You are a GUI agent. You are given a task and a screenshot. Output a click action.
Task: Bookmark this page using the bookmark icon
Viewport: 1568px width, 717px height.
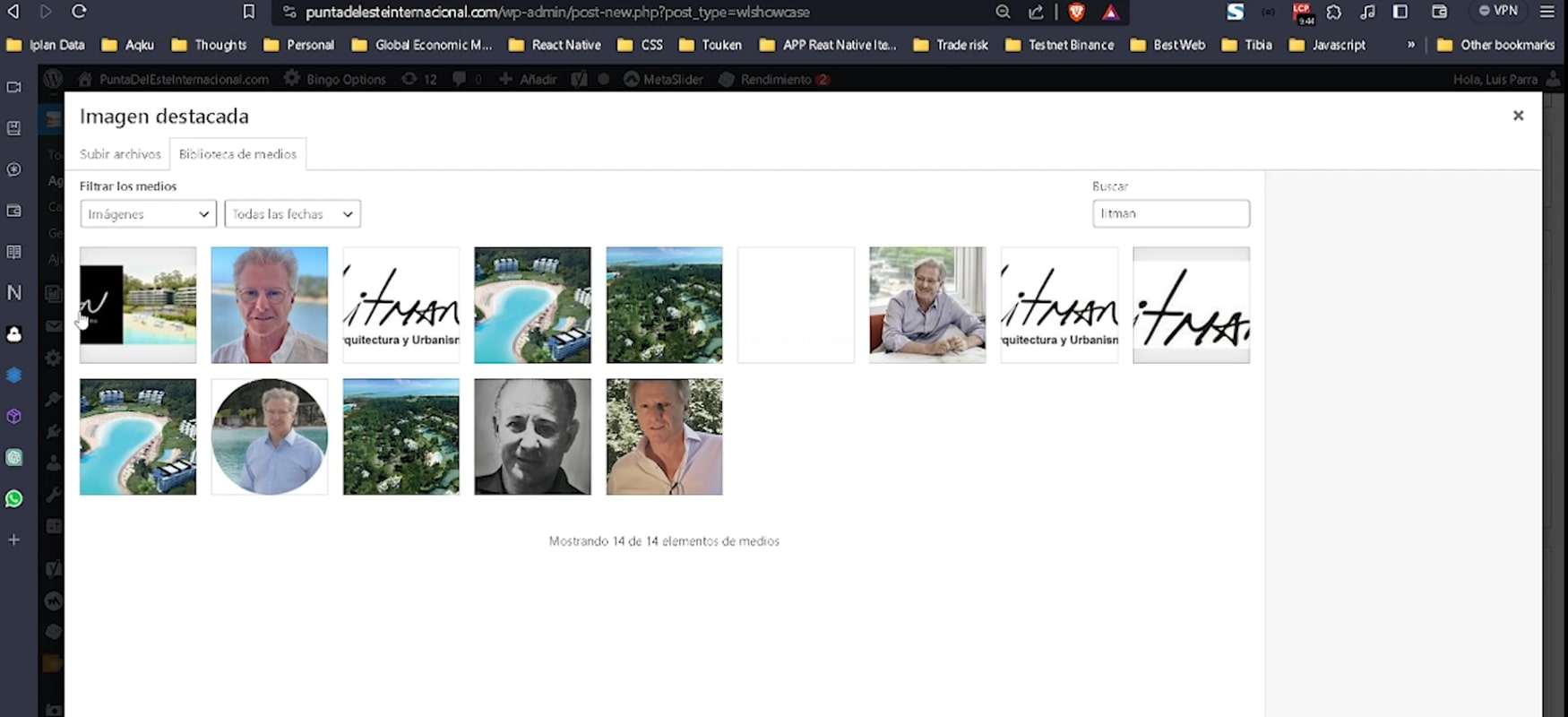pos(249,12)
